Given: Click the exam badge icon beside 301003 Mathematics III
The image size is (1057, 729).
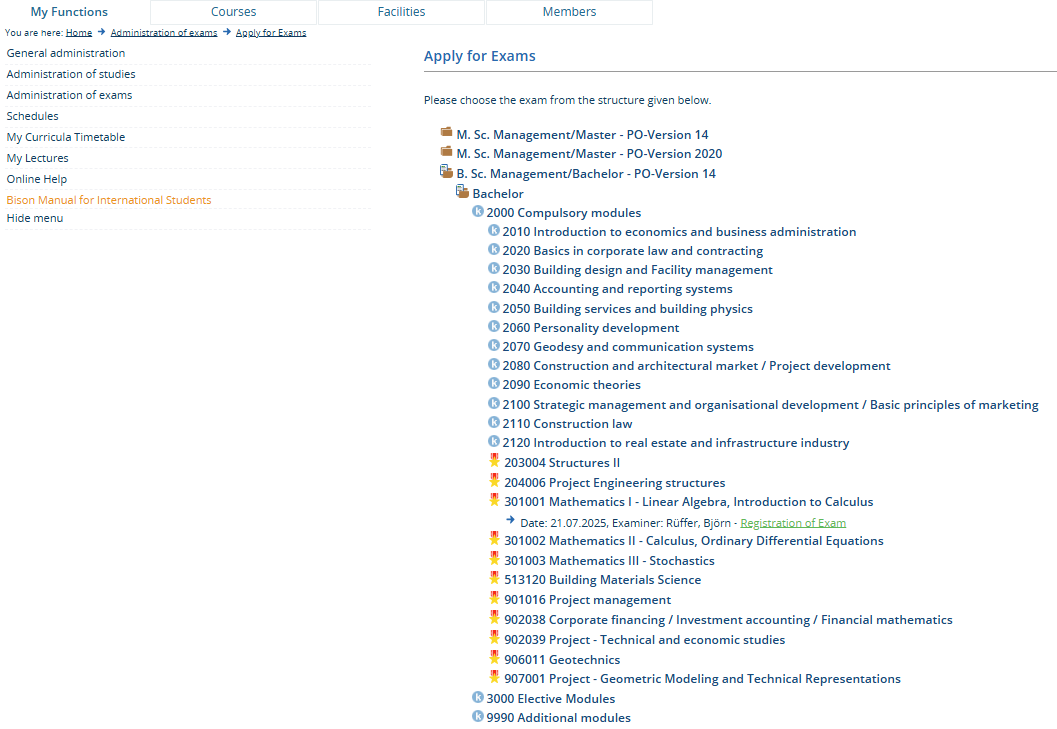Looking at the screenshot, I should point(495,559).
